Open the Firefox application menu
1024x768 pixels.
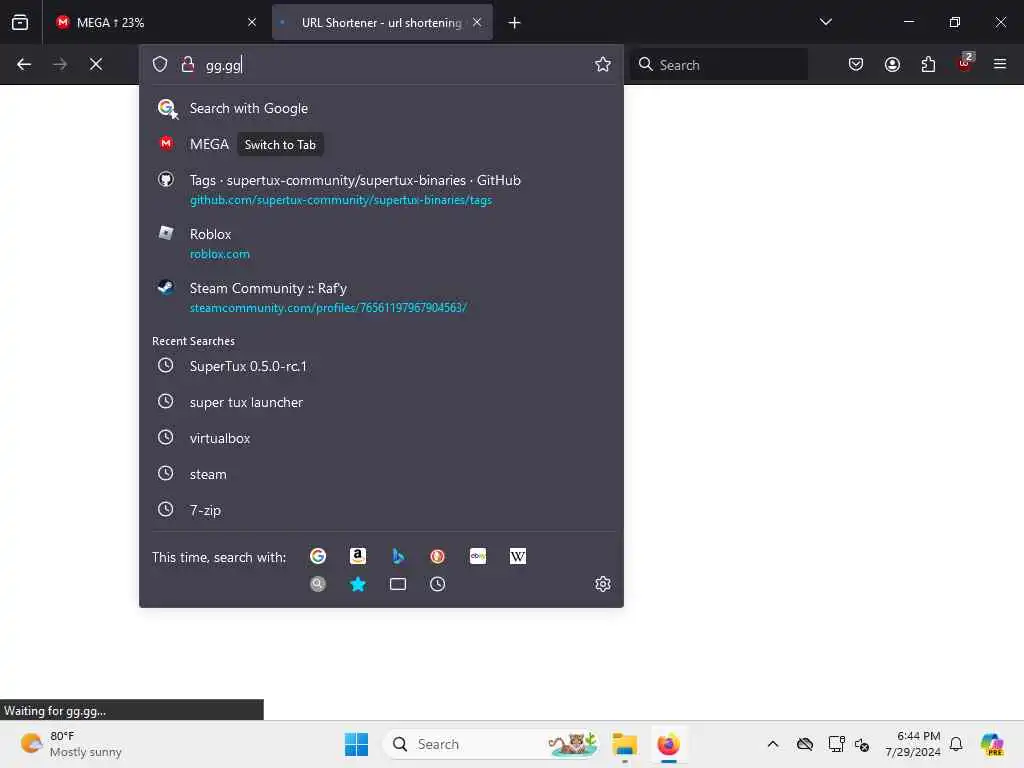(1000, 64)
